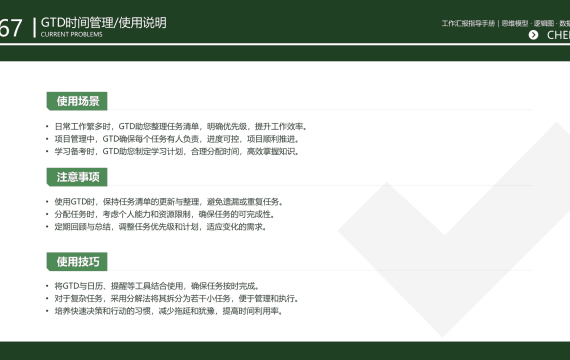
Task: Click the "CURRENT PROBLEMS" subtitle
Action: click(72, 35)
